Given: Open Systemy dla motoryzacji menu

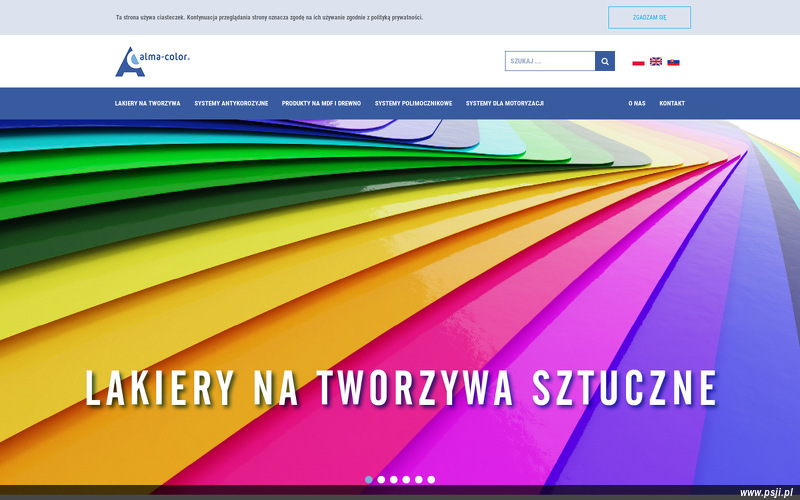Looking at the screenshot, I should 505,104.
